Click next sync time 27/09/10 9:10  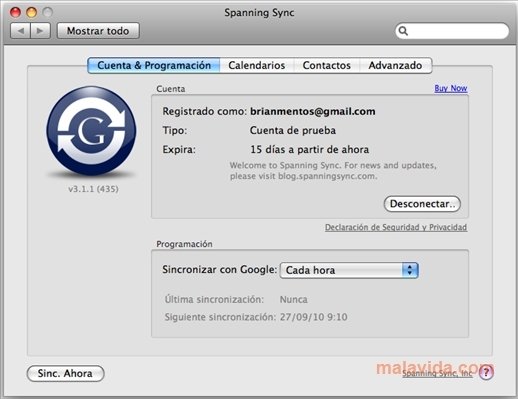point(314,317)
